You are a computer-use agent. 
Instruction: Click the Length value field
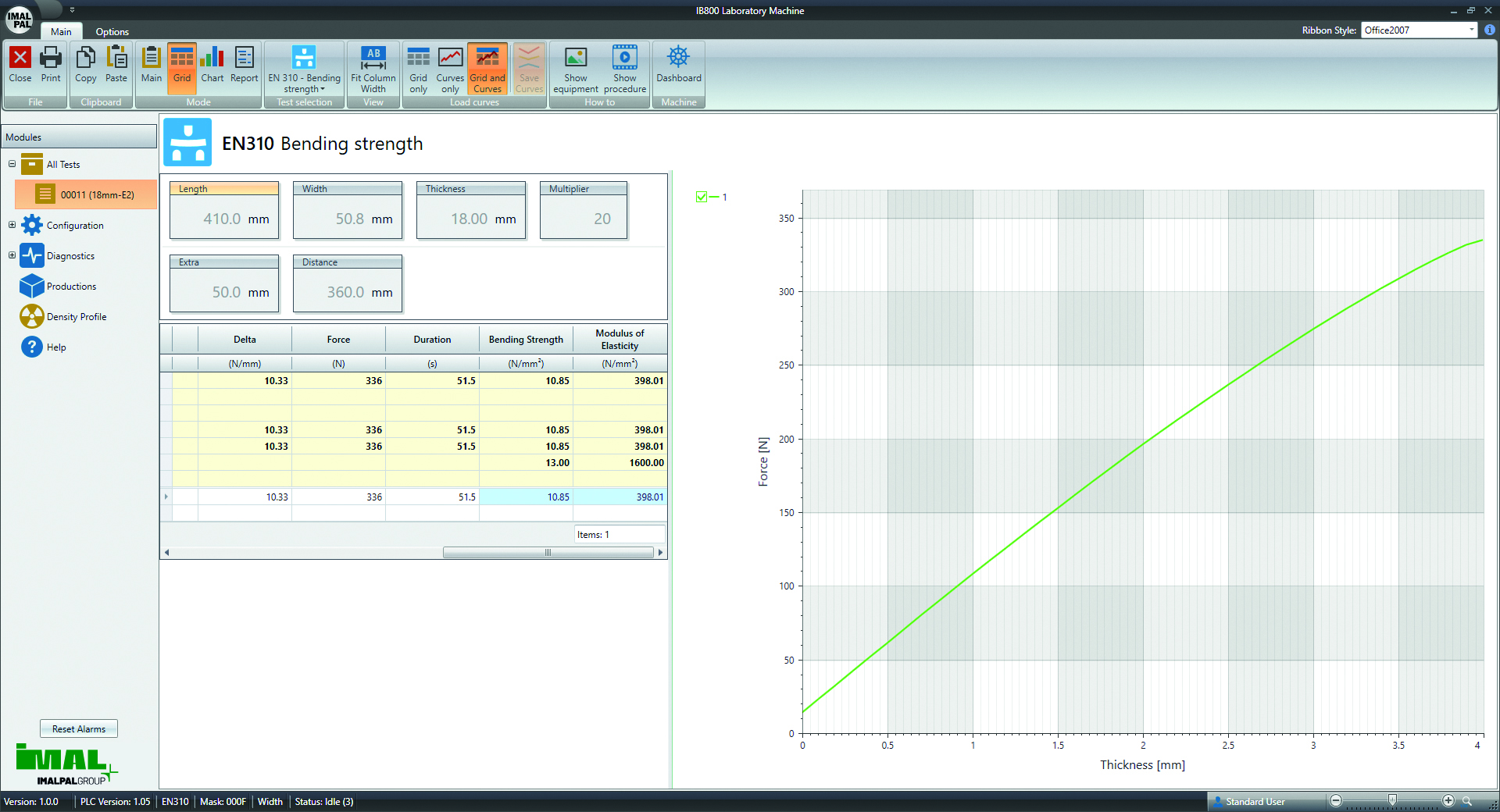click(x=224, y=218)
